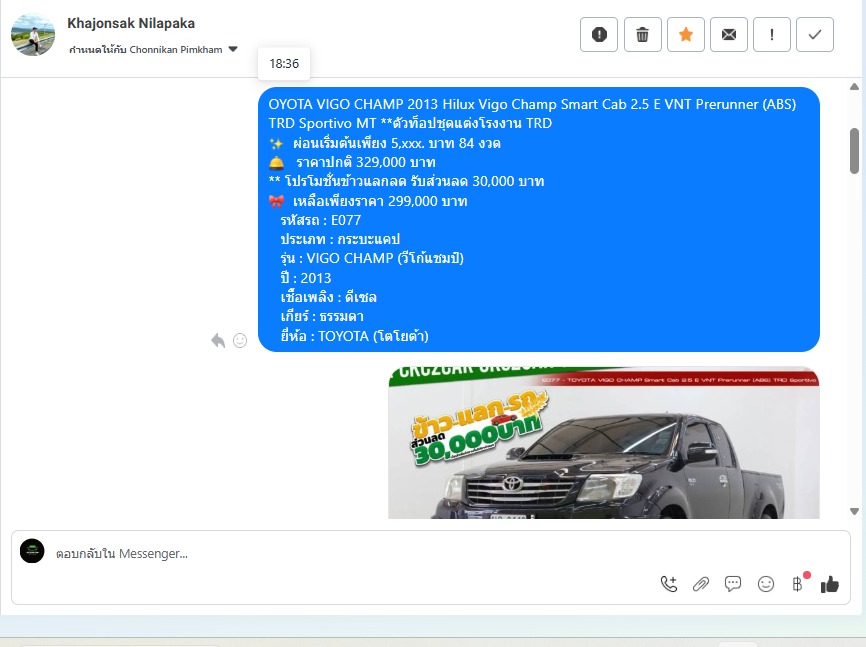The width and height of the screenshot is (866, 647).
Task: Open emoji picker in reply box
Action: 765,584
